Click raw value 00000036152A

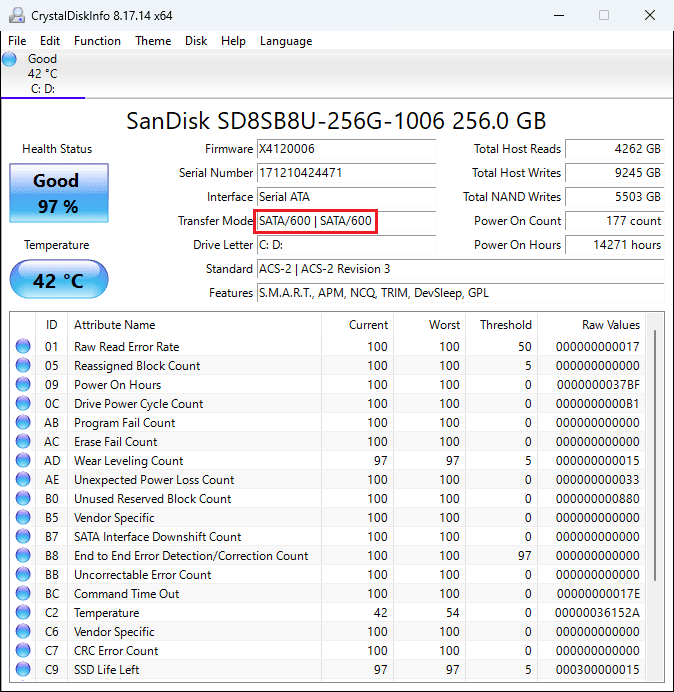597,613
